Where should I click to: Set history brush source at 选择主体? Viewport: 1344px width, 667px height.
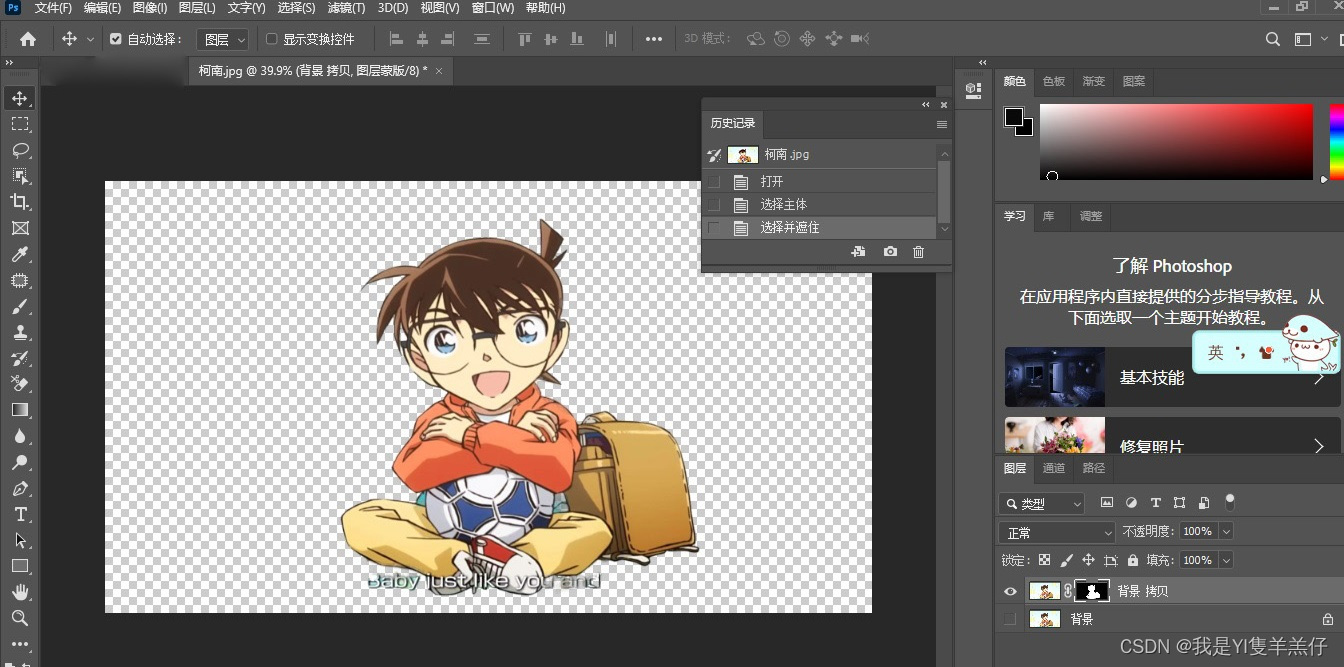click(713, 204)
